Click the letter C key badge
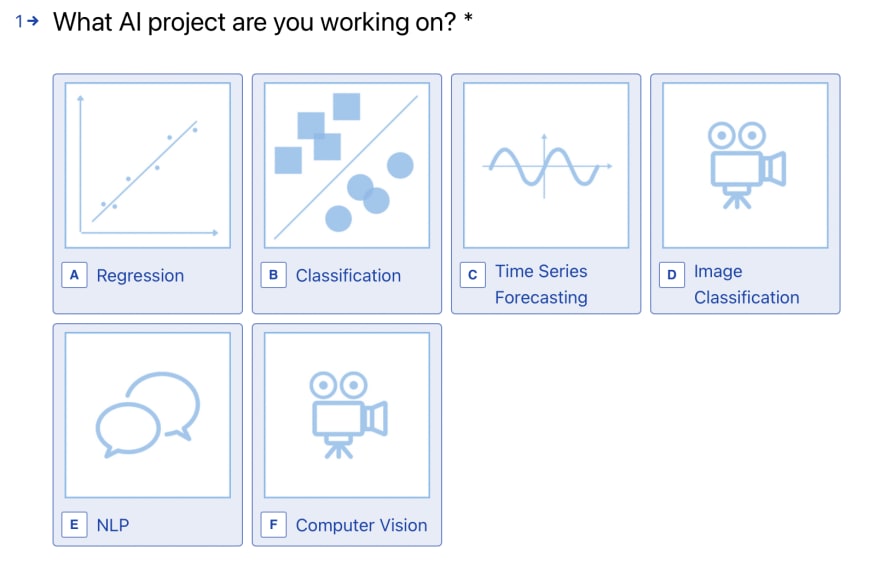The width and height of the screenshot is (880, 563). click(x=473, y=275)
